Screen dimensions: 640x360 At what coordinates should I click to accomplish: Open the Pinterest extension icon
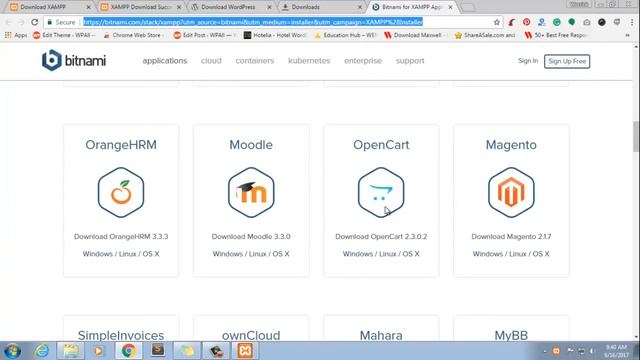tap(527, 22)
